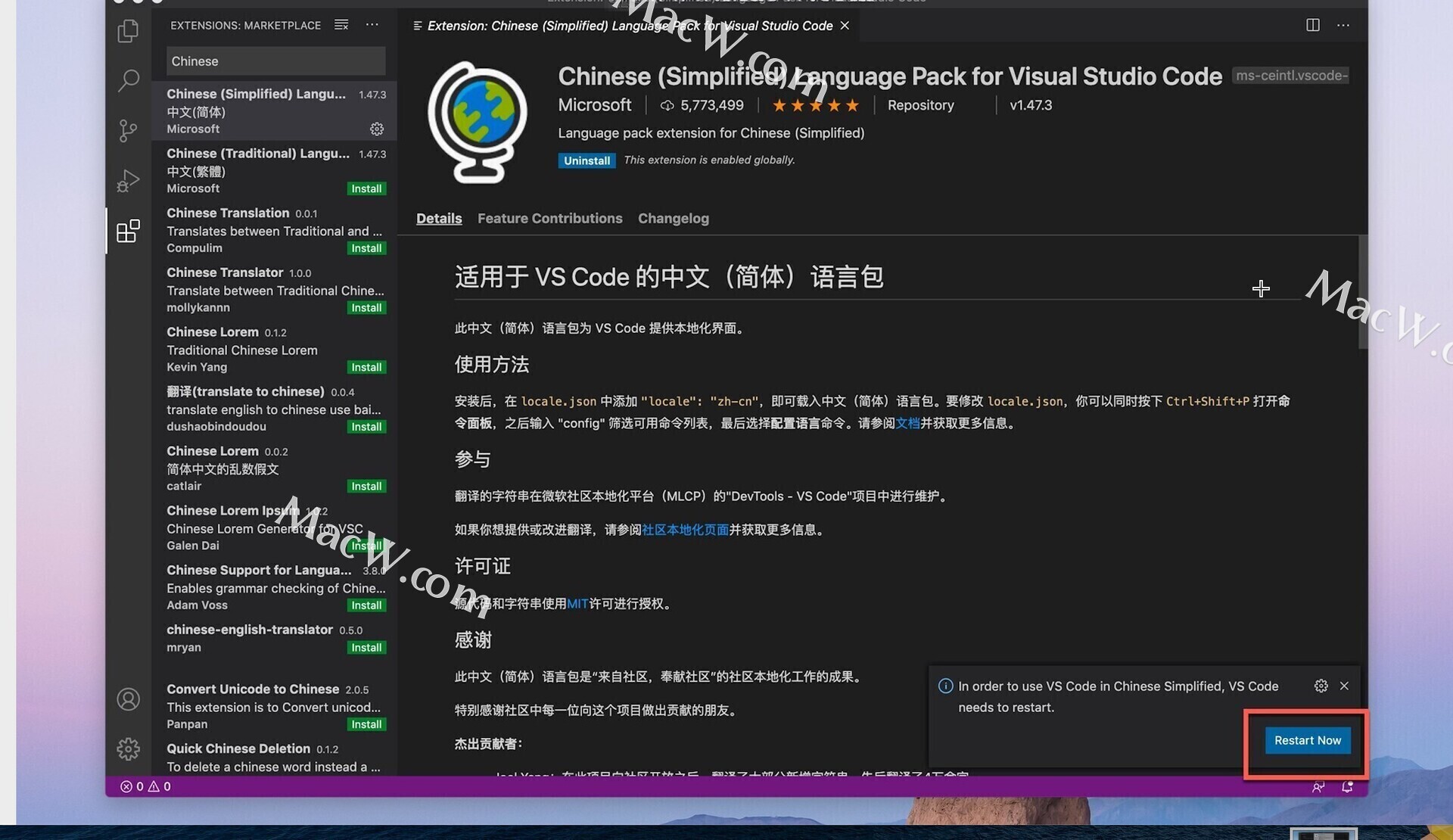Install translate to chinese by dushaobindoudou

(x=366, y=427)
